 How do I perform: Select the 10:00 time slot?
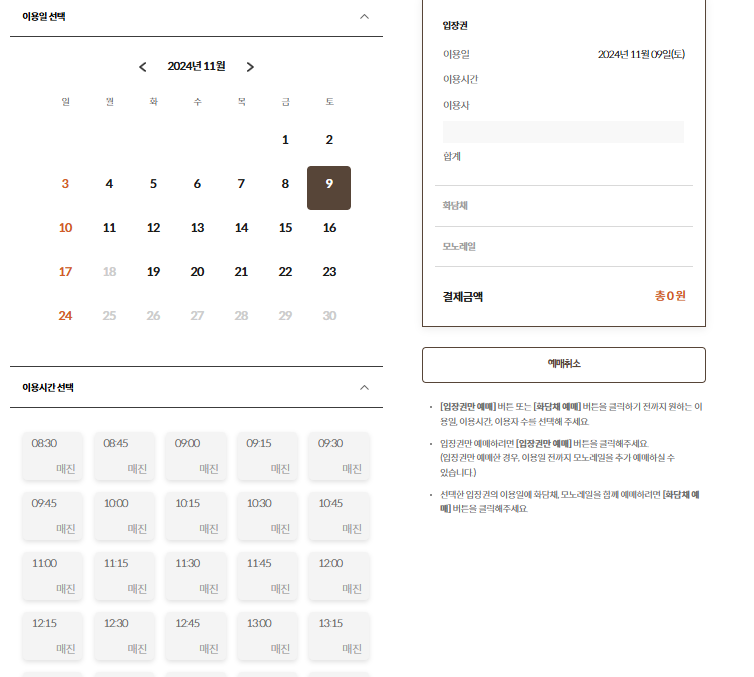click(124, 516)
